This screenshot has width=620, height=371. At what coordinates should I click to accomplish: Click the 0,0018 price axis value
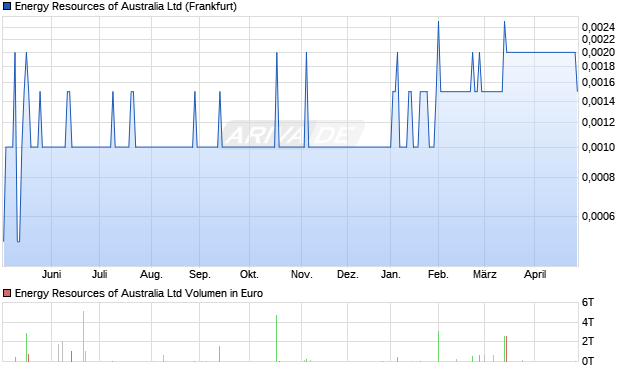(x=598, y=66)
